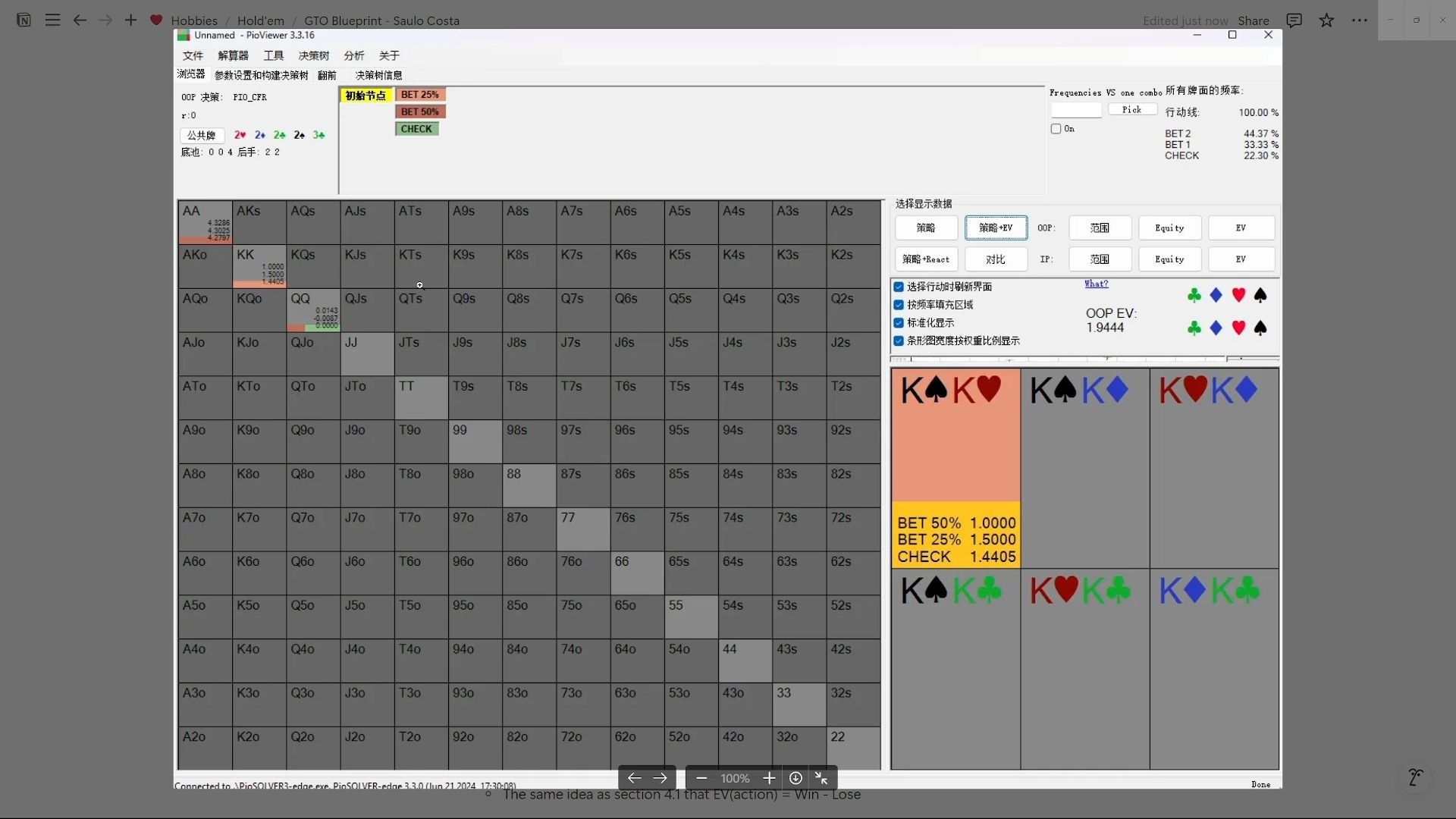Image resolution: width=1456 pixels, height=819 pixels.
Task: Switch to the 翻前 tab
Action: pyautogui.click(x=327, y=75)
